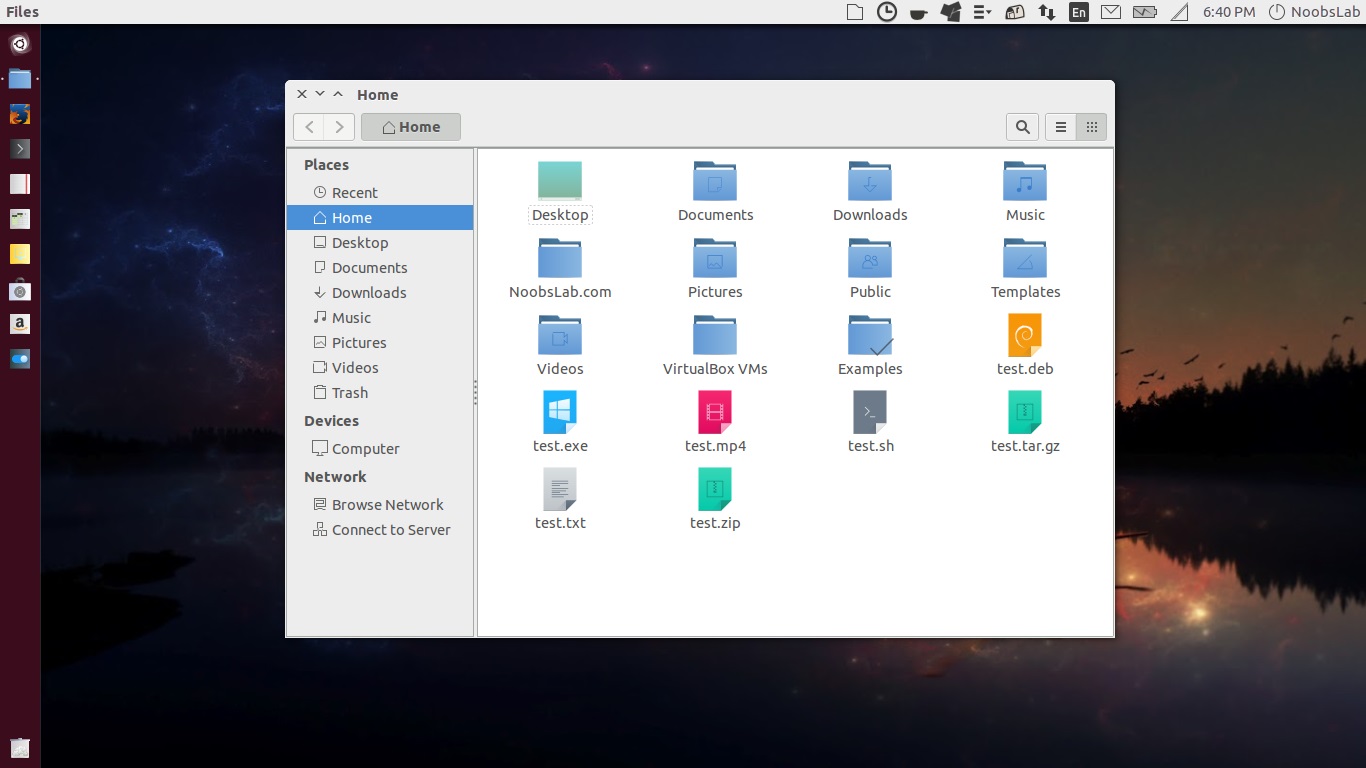
Task: Open the NoobsLab.com folder
Action: 559,258
